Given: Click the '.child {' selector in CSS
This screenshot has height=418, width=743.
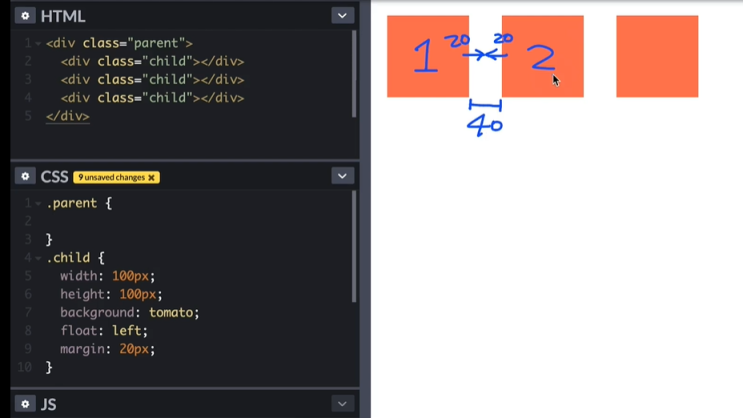Looking at the screenshot, I should click(x=75, y=258).
